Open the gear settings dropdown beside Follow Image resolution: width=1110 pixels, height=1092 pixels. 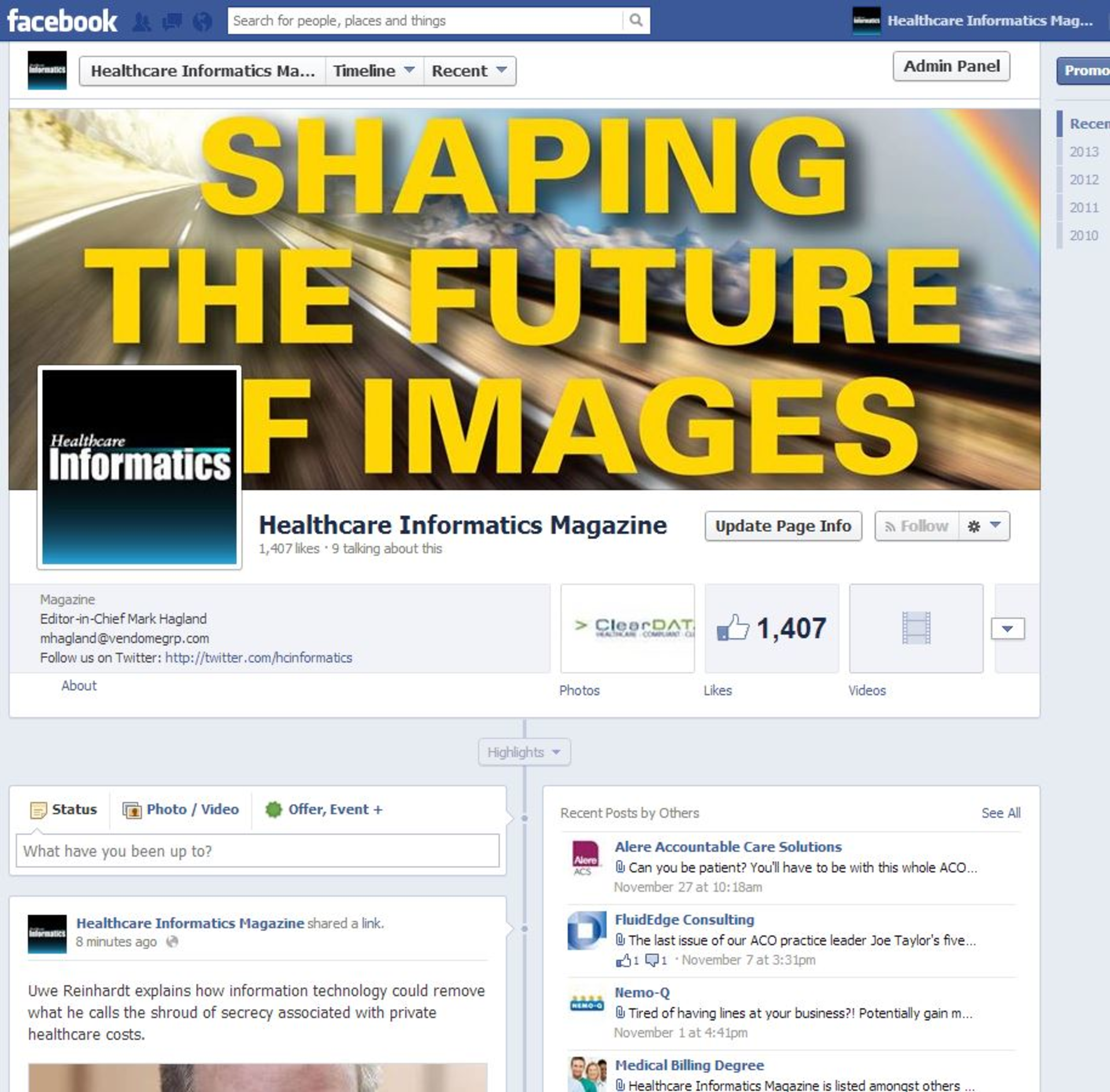983,526
